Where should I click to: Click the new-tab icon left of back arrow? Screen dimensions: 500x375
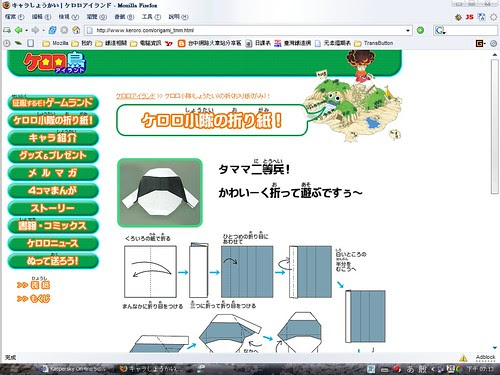7,30
